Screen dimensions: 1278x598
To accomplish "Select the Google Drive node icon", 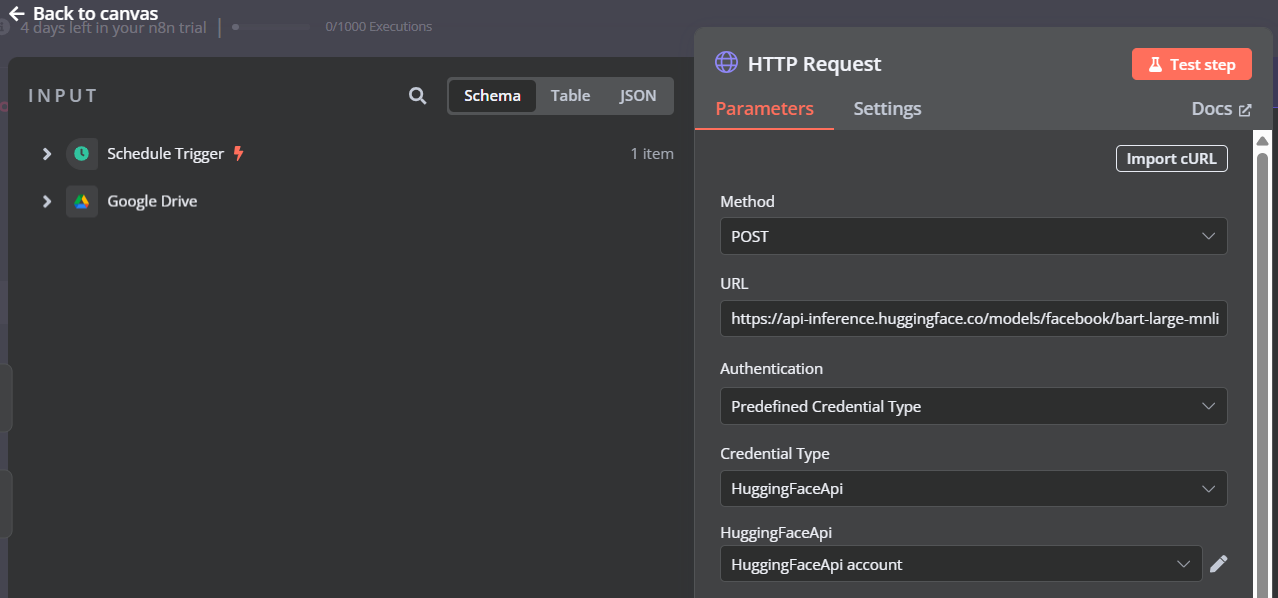I will tap(83, 200).
